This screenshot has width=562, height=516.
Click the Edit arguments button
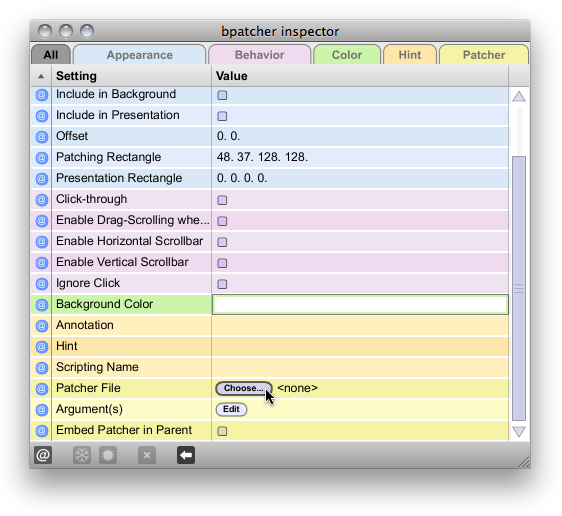click(x=231, y=409)
